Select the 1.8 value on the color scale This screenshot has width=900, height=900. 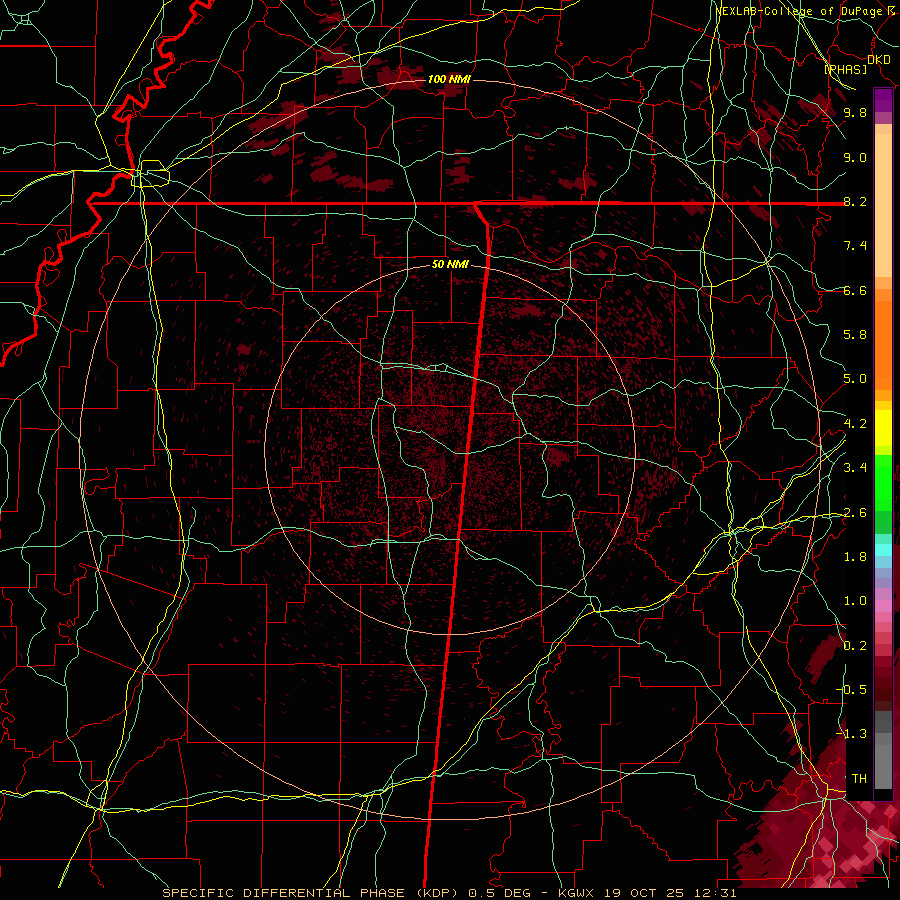[x=855, y=557]
